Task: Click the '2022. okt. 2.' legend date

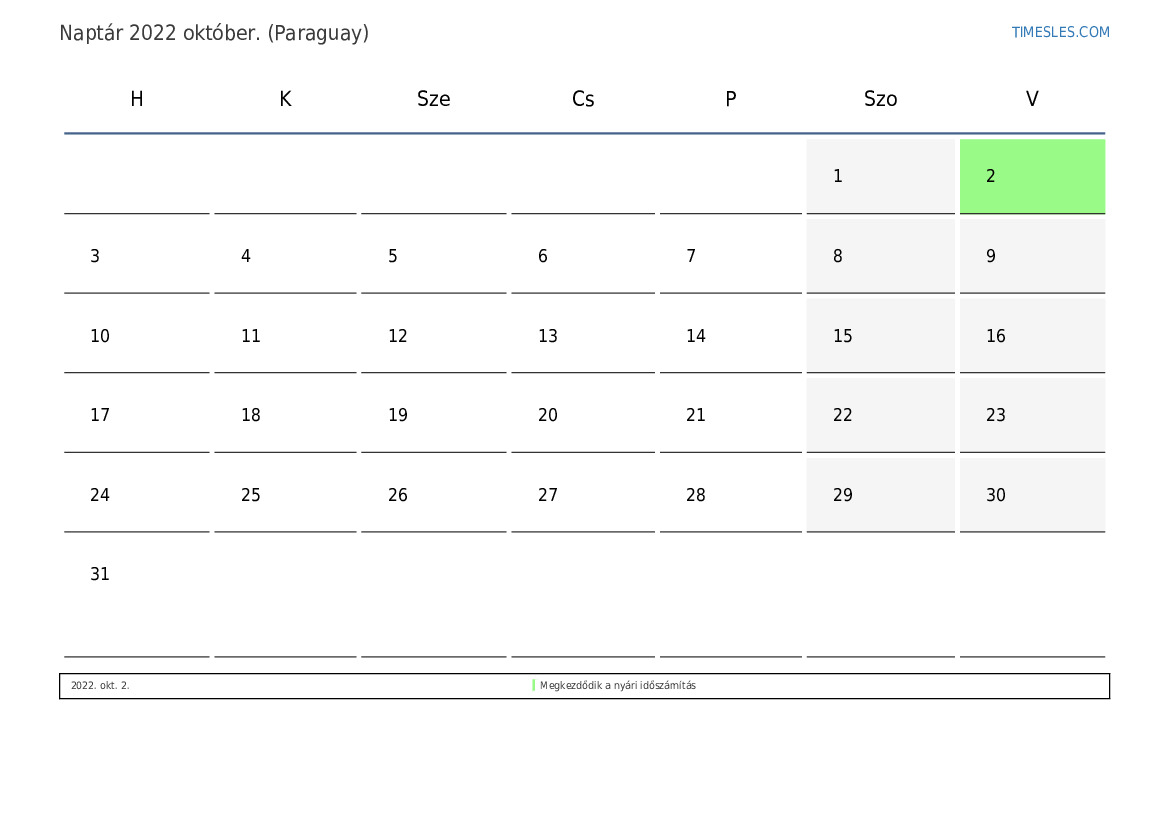Action: click(x=100, y=686)
